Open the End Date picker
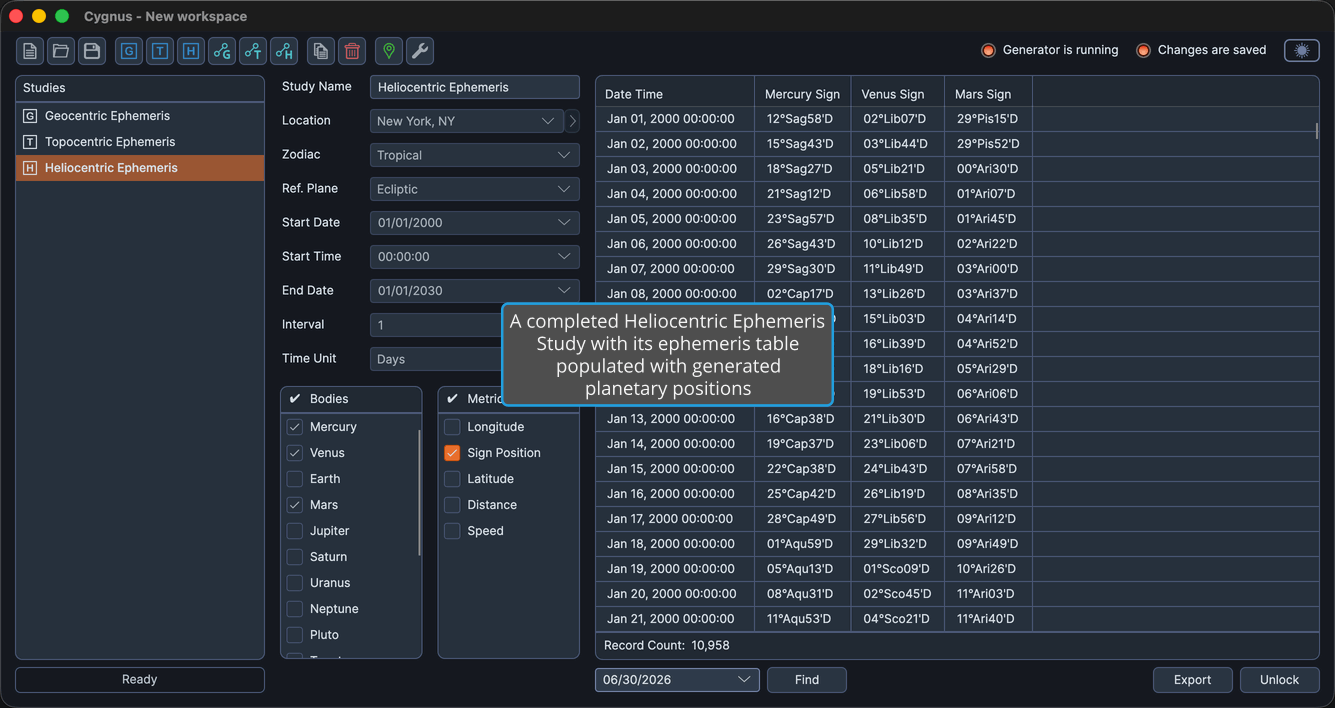This screenshot has width=1335, height=708. [x=475, y=291]
